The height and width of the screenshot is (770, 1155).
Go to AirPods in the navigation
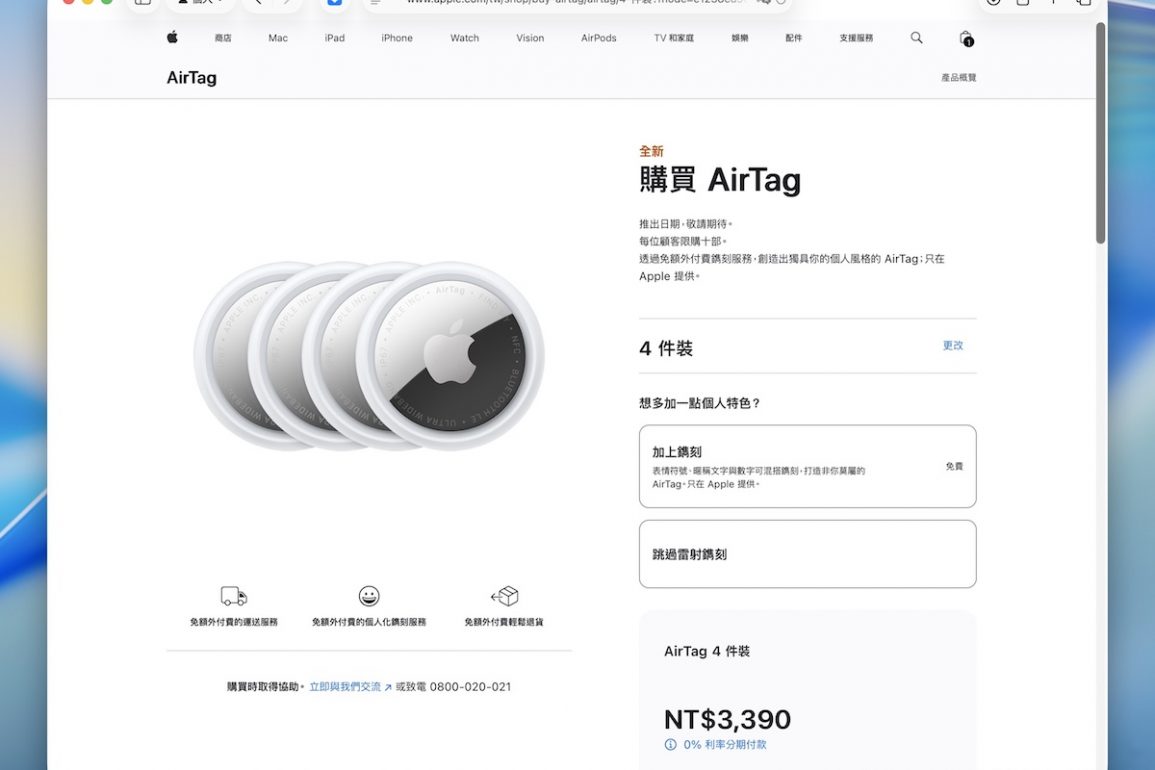coord(598,38)
